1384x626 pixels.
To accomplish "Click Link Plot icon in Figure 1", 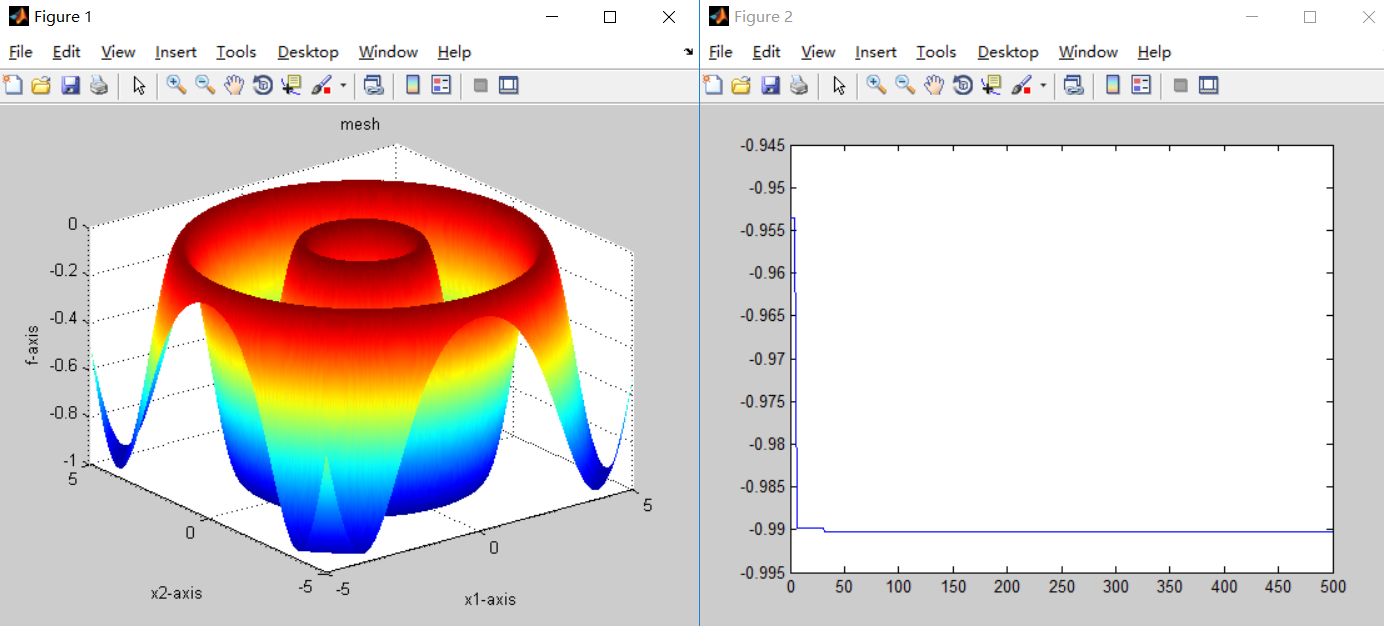I will click(x=373, y=86).
